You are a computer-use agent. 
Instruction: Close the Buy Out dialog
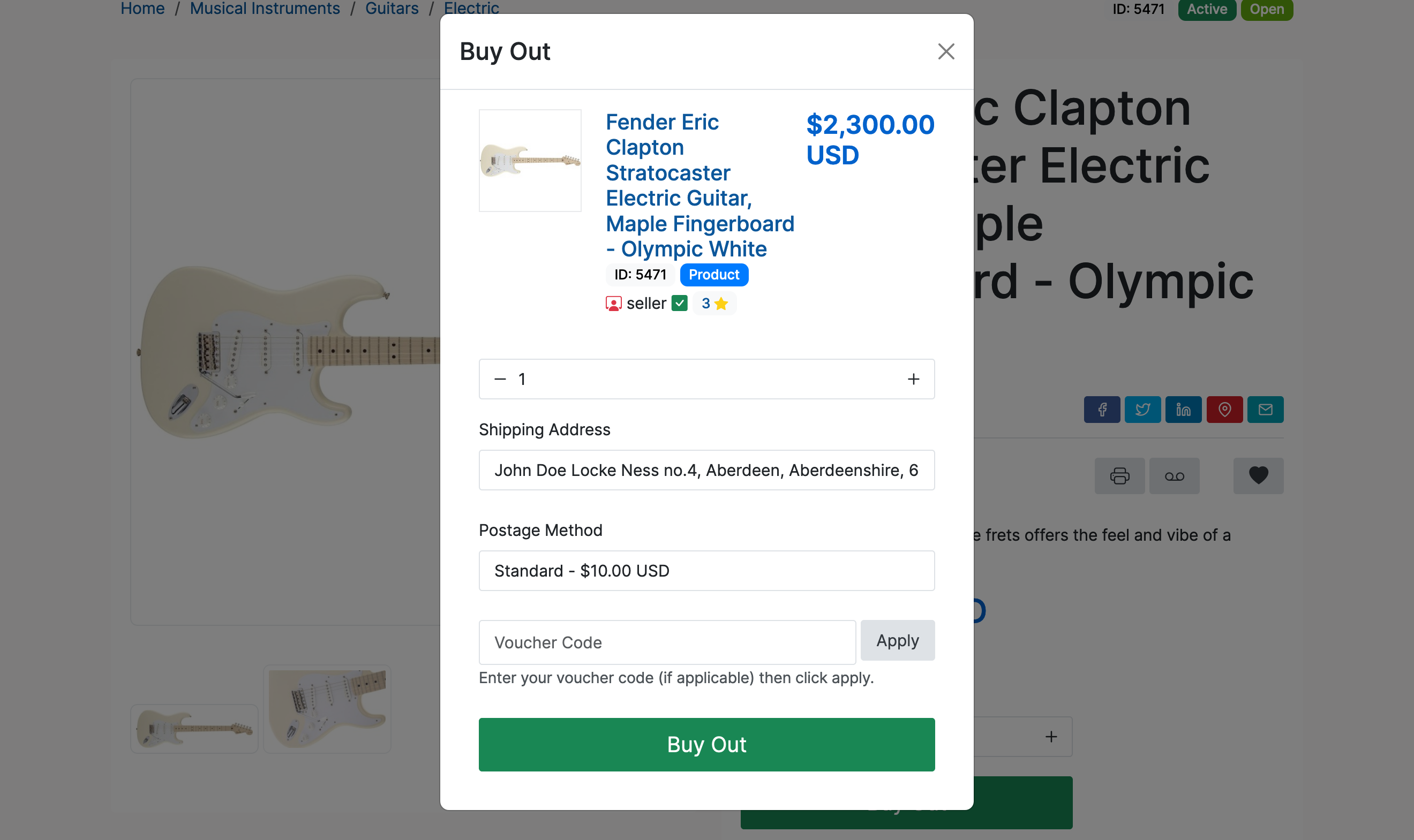946,51
